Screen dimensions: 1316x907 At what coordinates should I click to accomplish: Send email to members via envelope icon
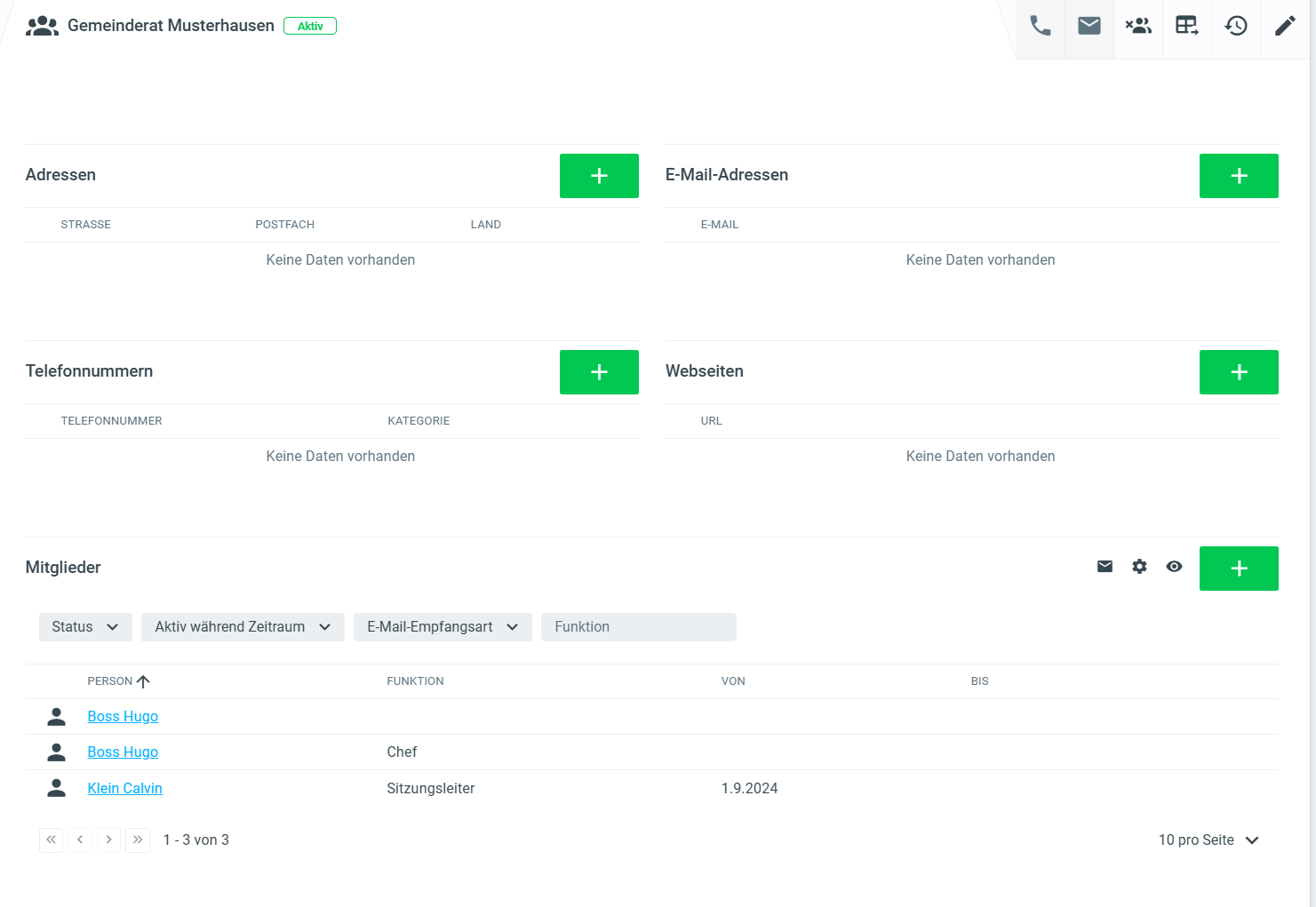click(x=1105, y=567)
